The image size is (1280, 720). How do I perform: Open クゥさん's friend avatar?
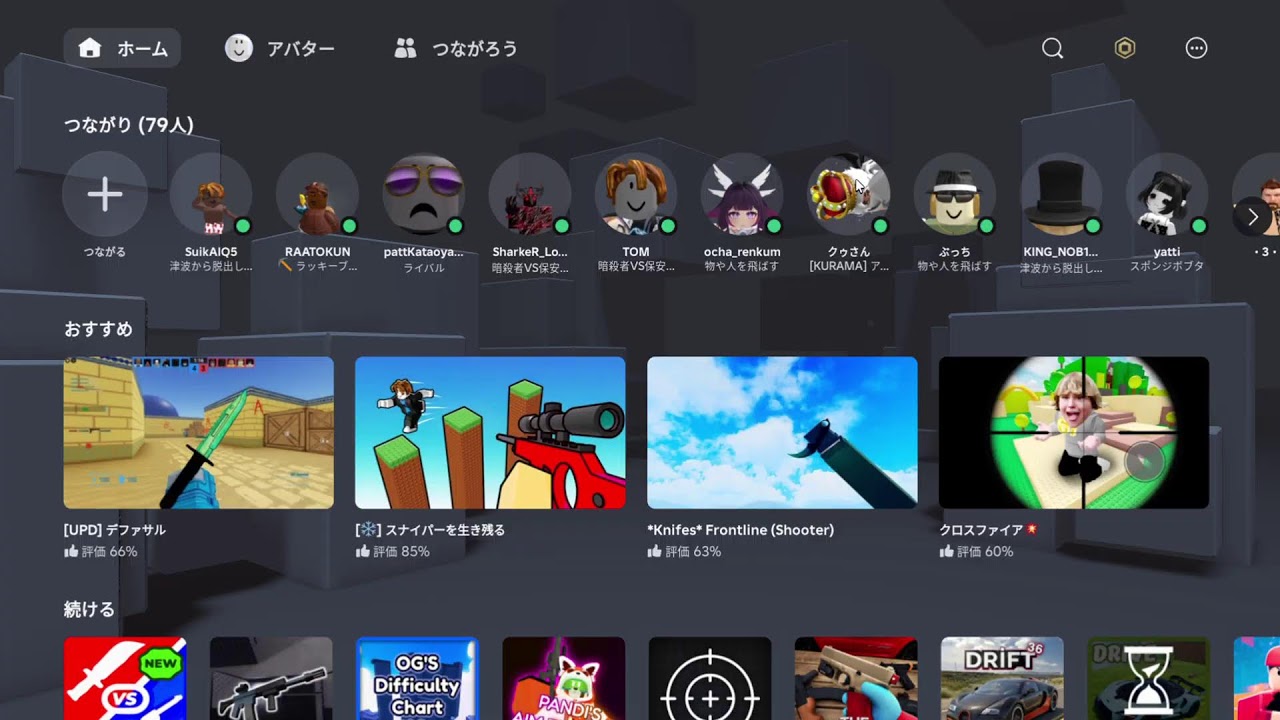(x=848, y=194)
